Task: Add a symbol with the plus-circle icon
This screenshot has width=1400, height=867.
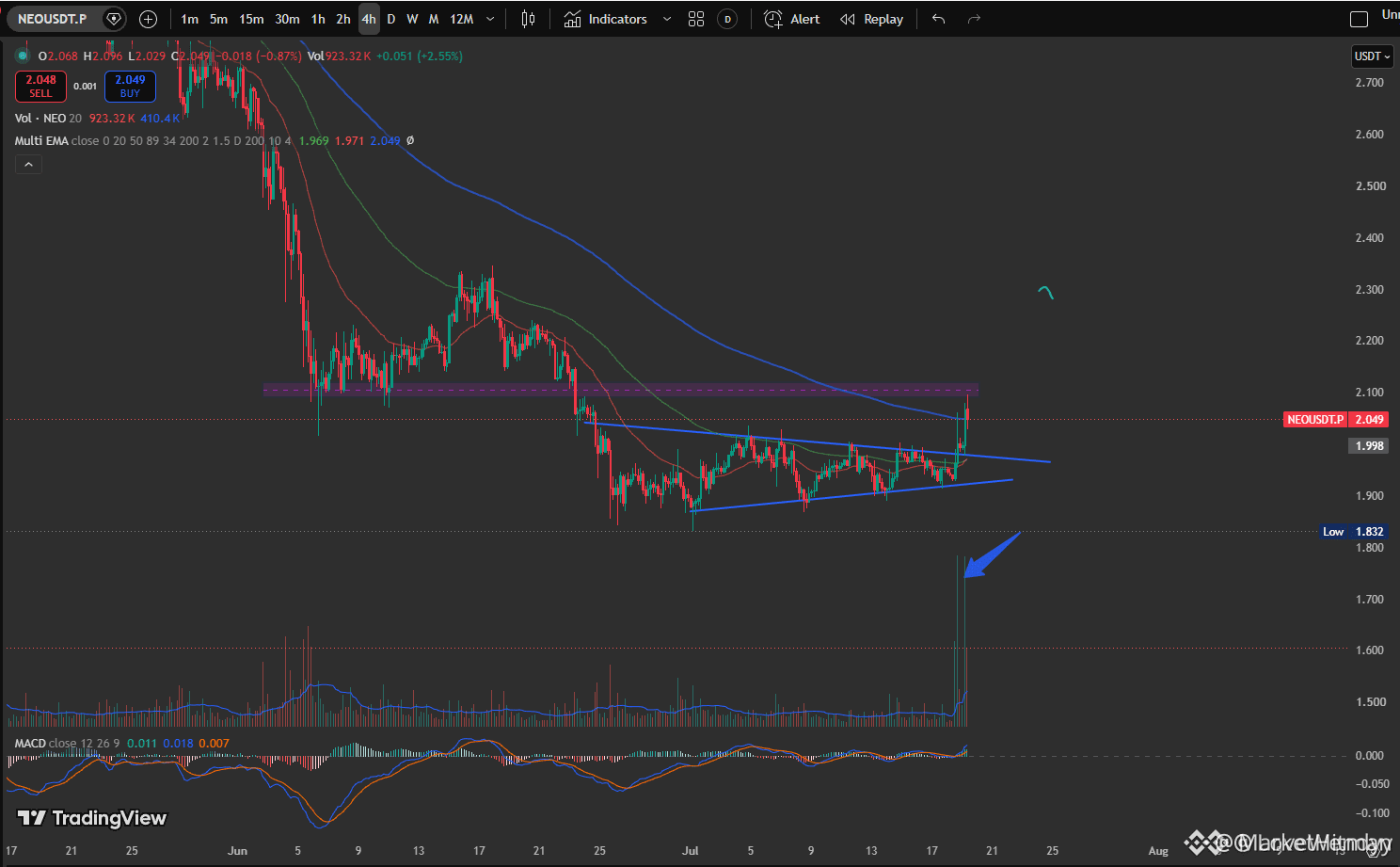Action: point(148,19)
